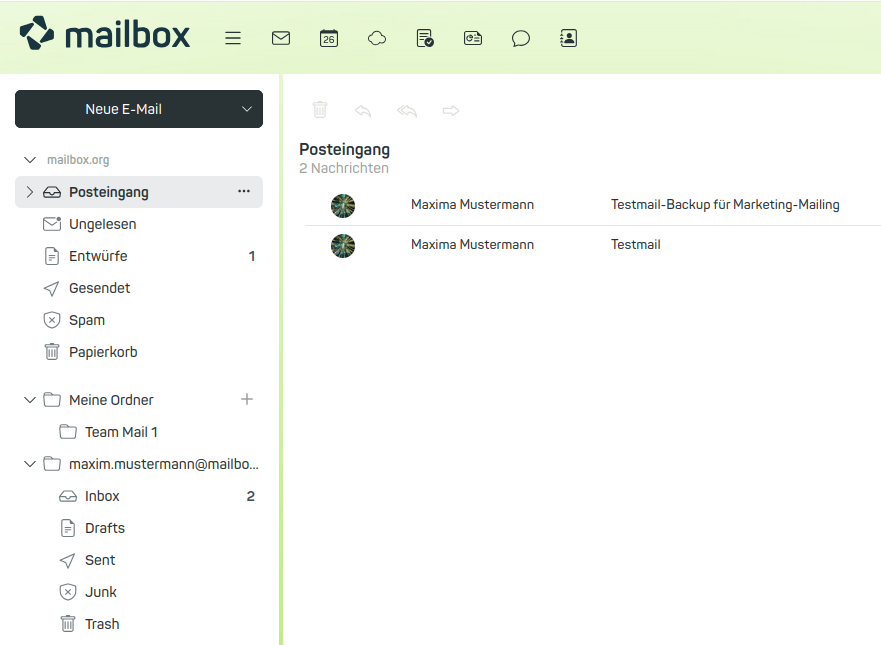Click the mailbox logo
Image resolution: width=881 pixels, height=645 pixels.
(x=105, y=34)
